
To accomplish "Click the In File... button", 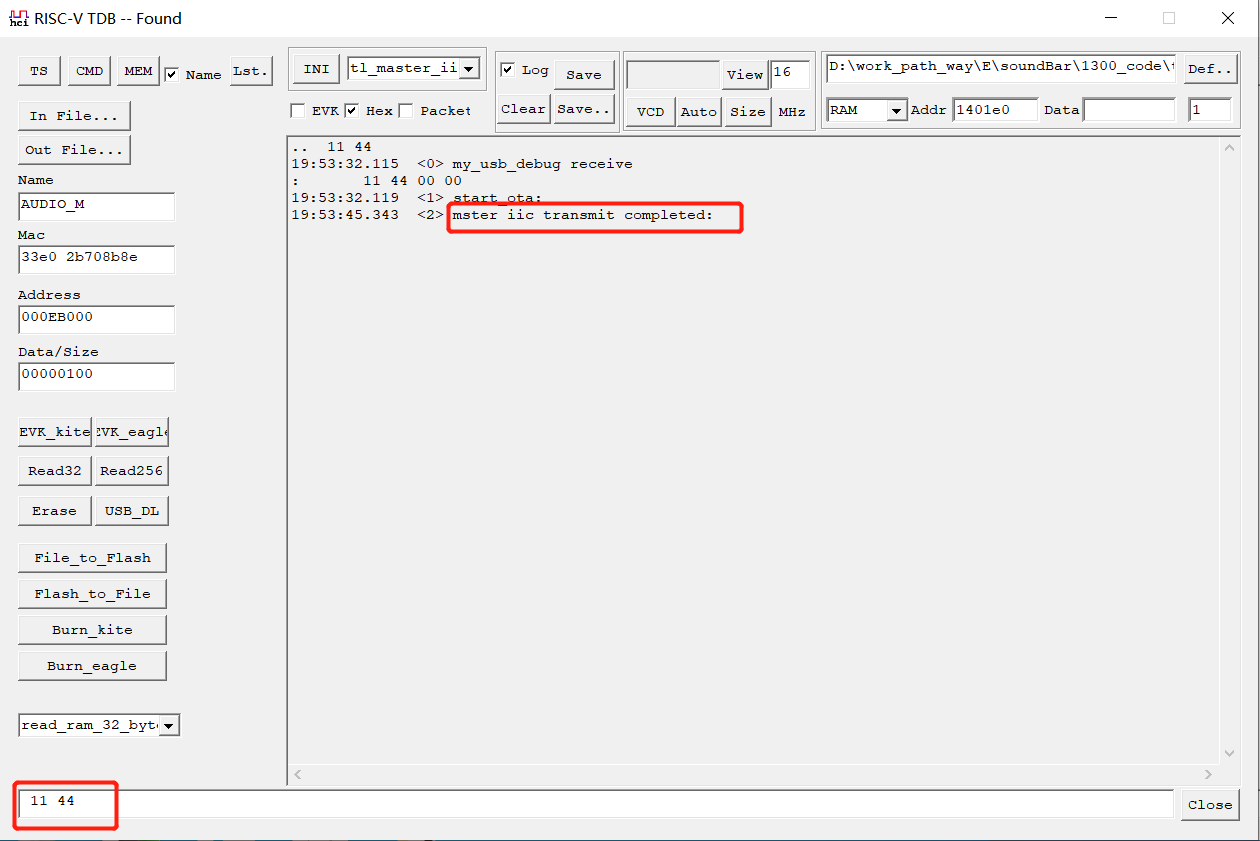I will coord(74,115).
